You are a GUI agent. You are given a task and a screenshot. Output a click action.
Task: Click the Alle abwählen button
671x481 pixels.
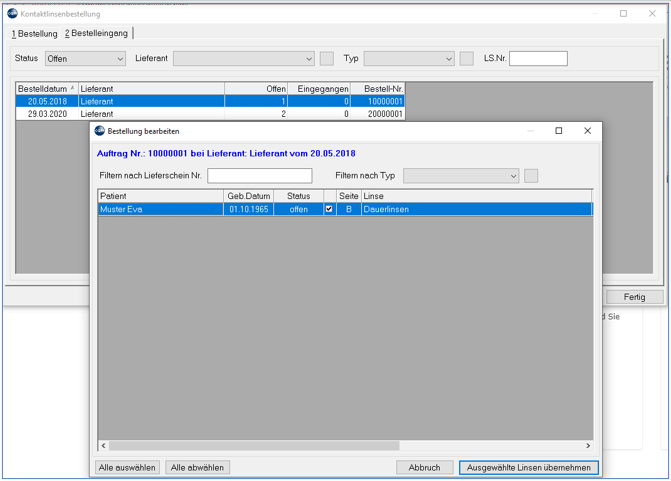point(197,468)
